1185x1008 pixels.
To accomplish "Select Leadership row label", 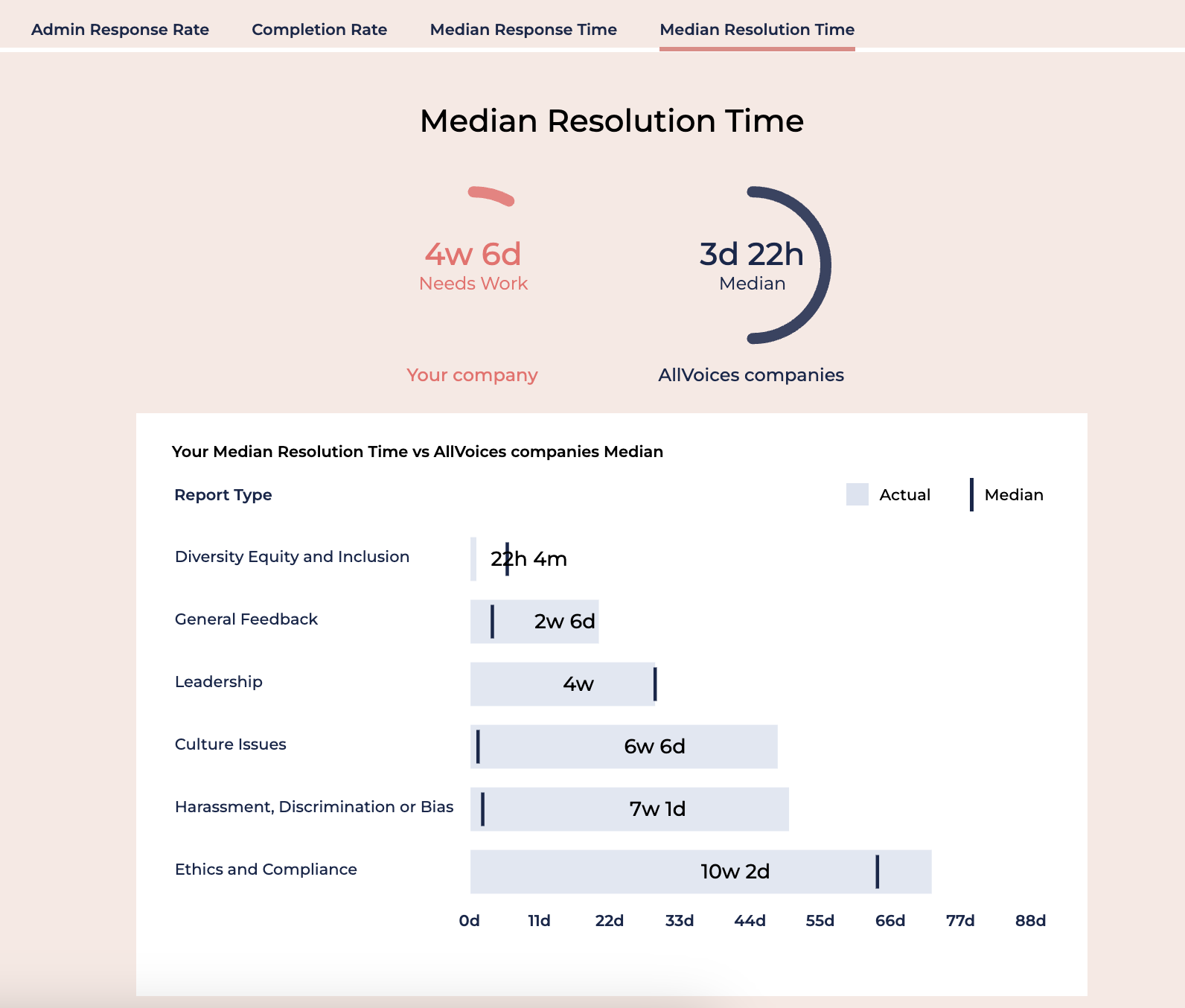I will [x=219, y=682].
